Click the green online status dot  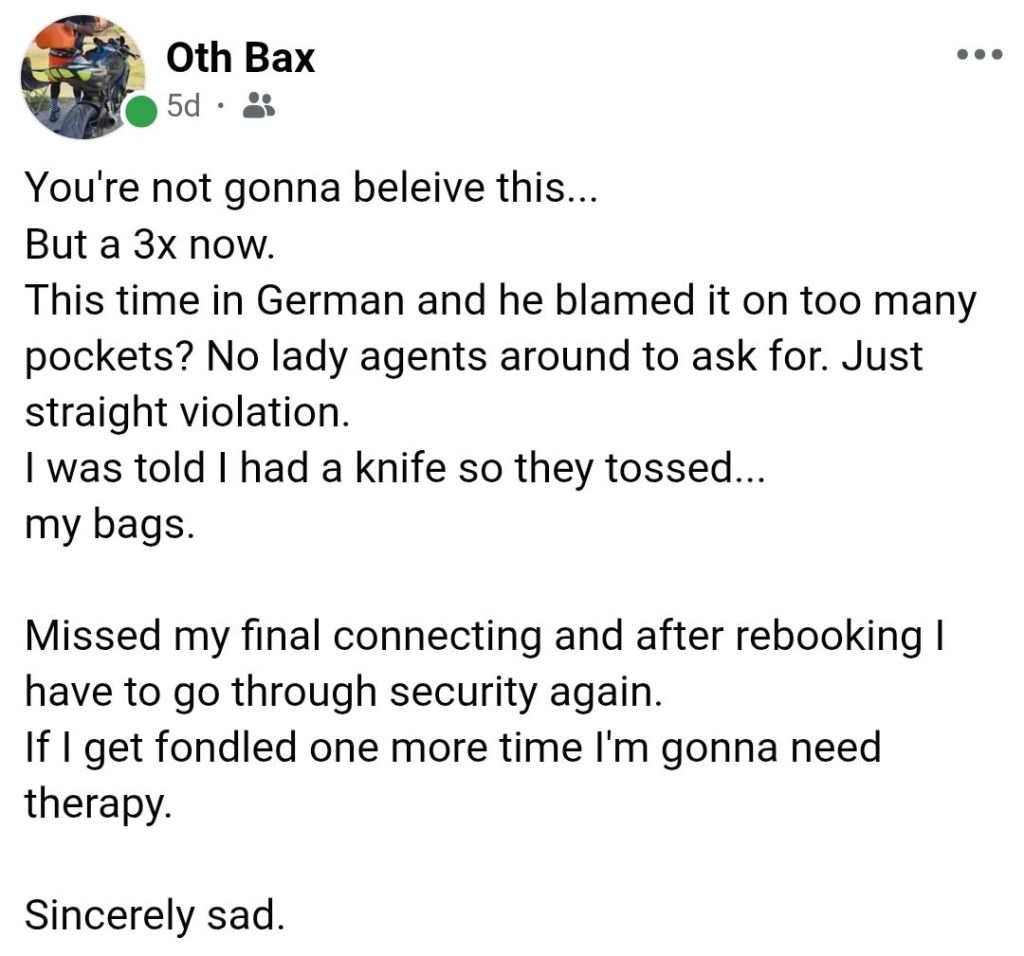(140, 112)
